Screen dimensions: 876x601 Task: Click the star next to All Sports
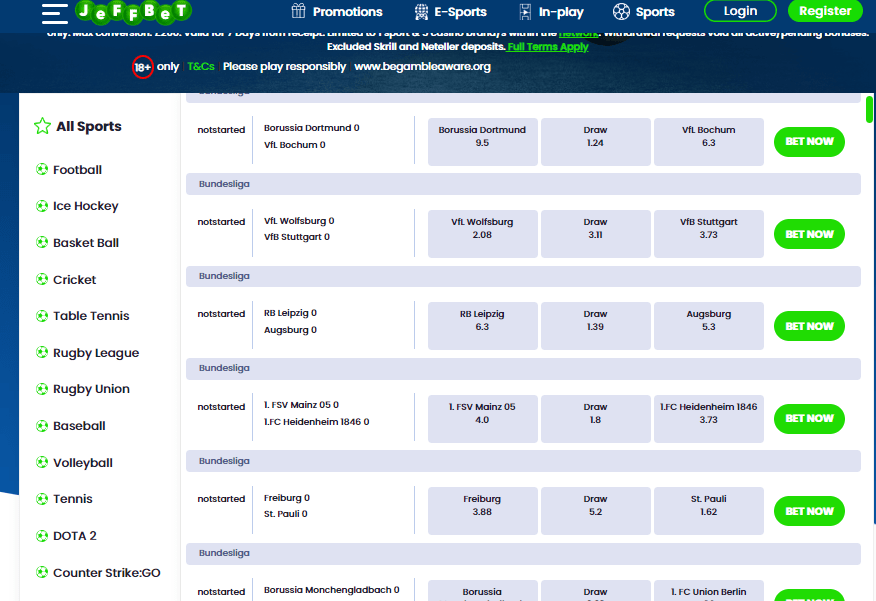[42, 126]
